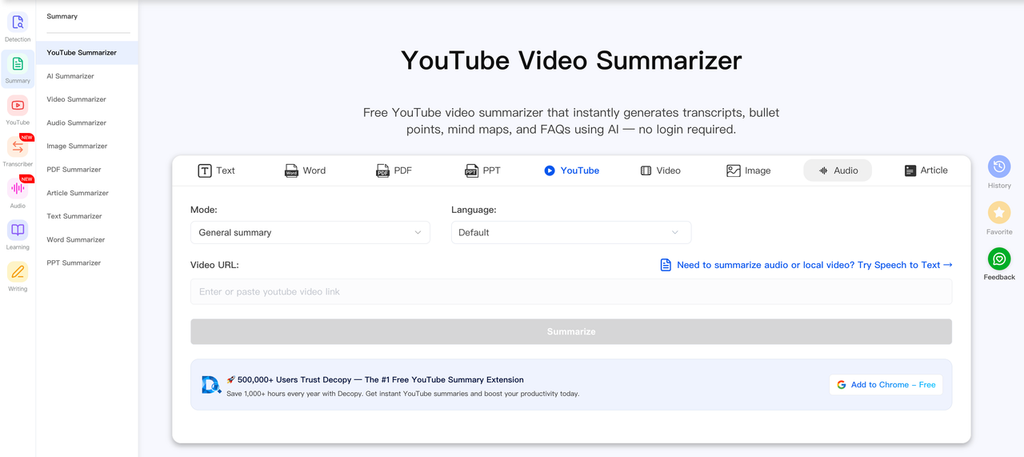This screenshot has width=1024, height=457.
Task: Click the 500,000+ Users Trust Decopy headline
Action: tap(380, 379)
